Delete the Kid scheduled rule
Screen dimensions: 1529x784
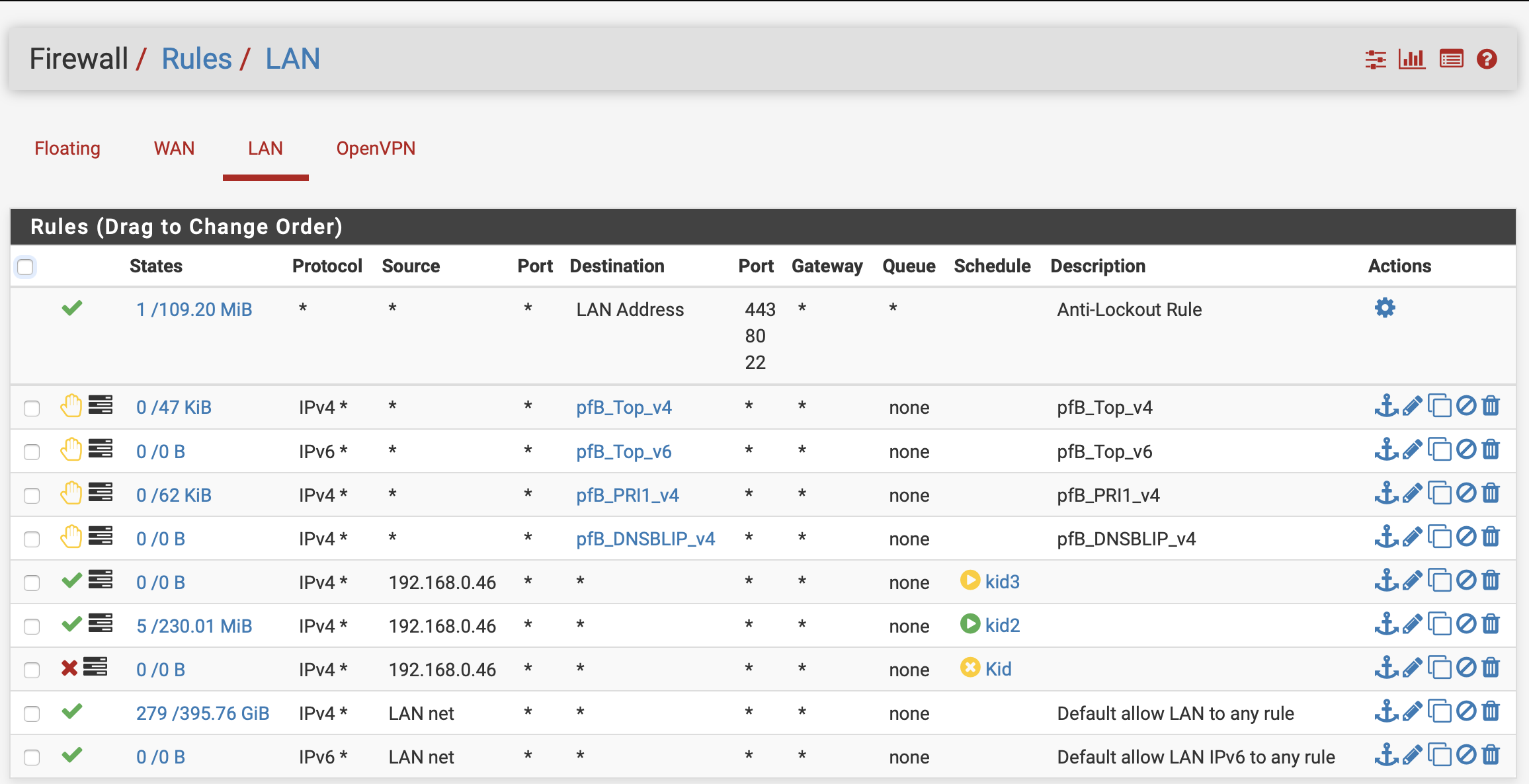1491,668
